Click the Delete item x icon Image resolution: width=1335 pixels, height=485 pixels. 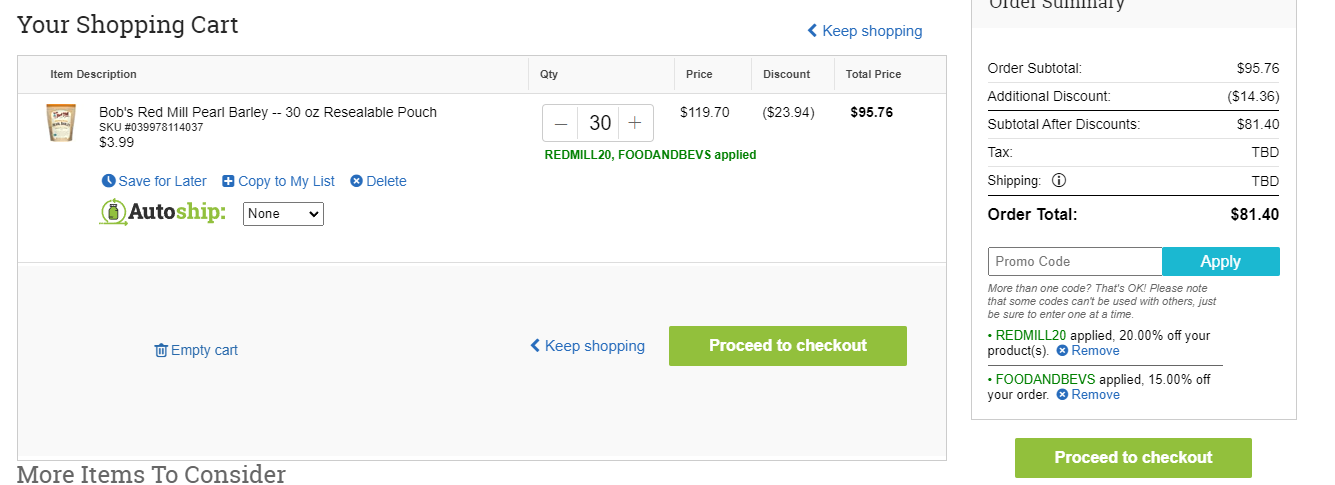point(356,181)
